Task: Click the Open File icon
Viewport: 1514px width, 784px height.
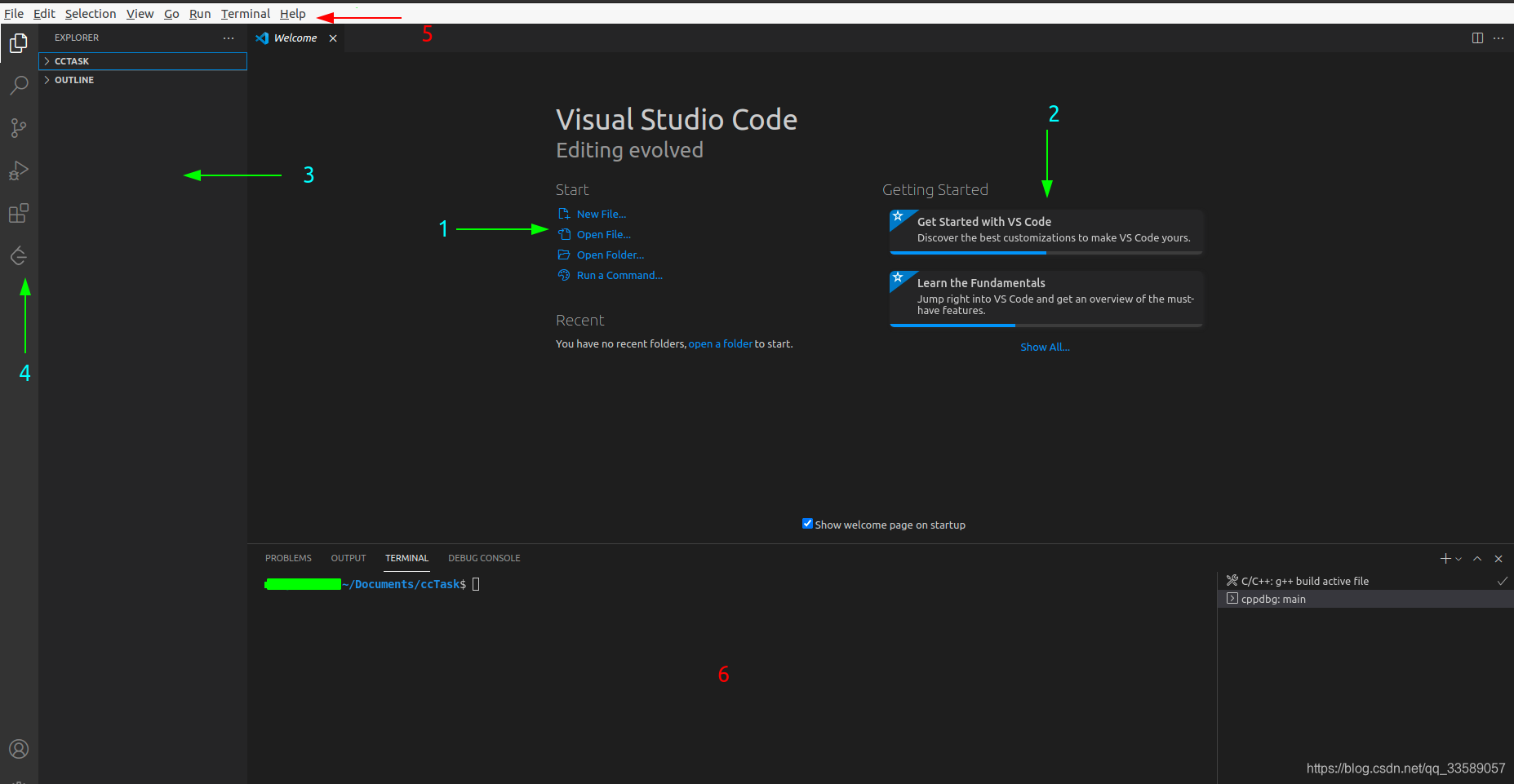Action: pyautogui.click(x=564, y=234)
